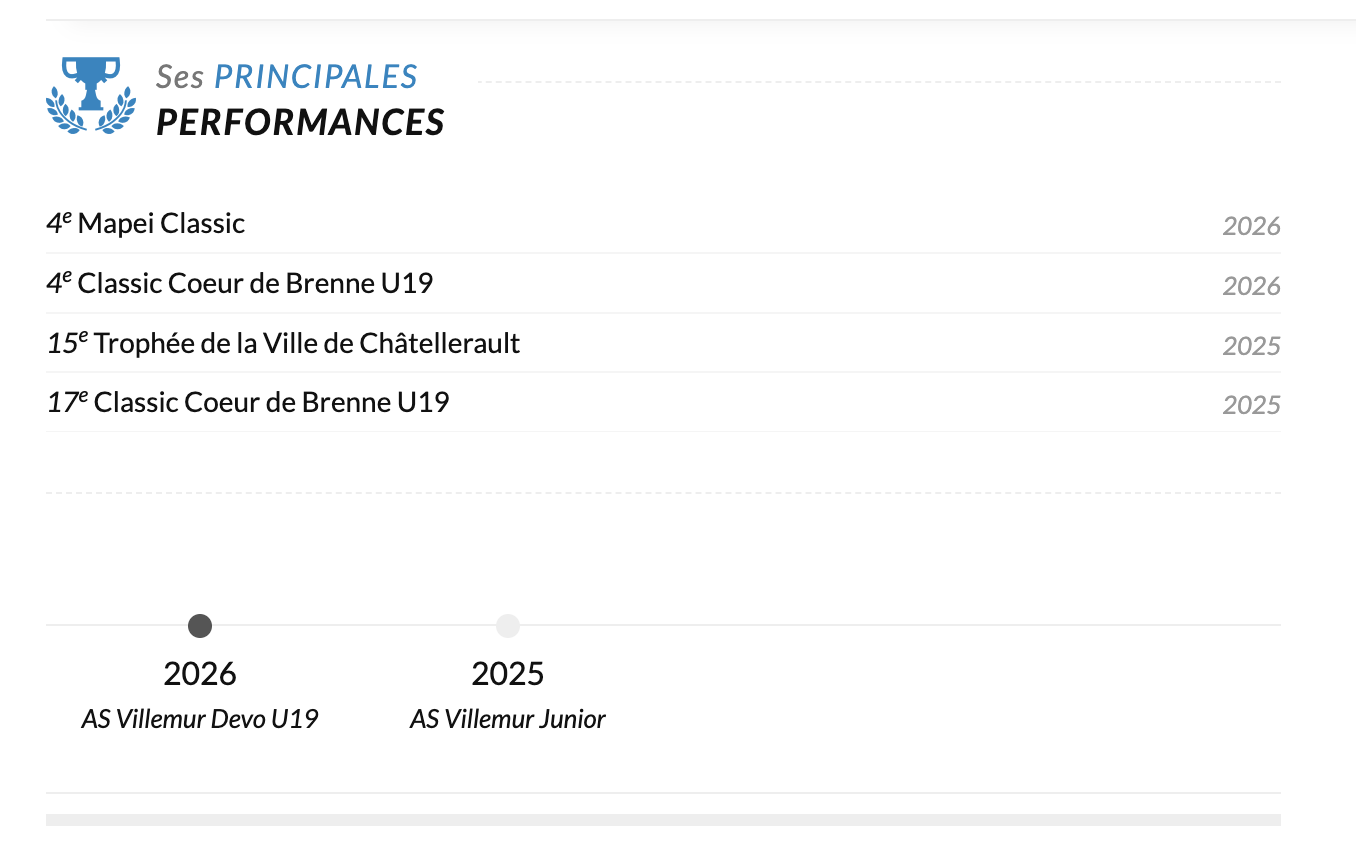Click the 15e rank of Trophée de Châtellerault

pyautogui.click(x=68, y=343)
